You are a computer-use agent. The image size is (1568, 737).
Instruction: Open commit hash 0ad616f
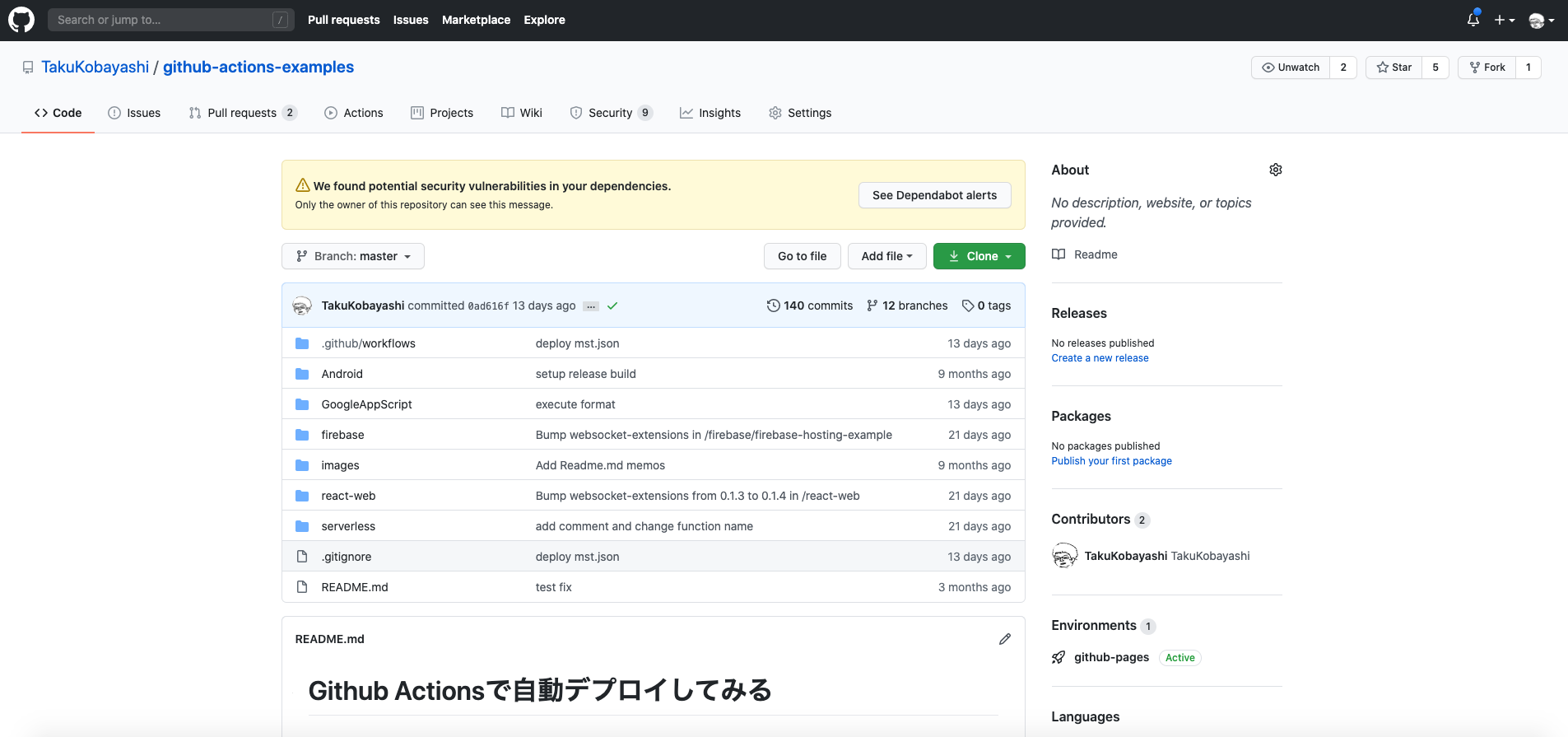tap(489, 306)
